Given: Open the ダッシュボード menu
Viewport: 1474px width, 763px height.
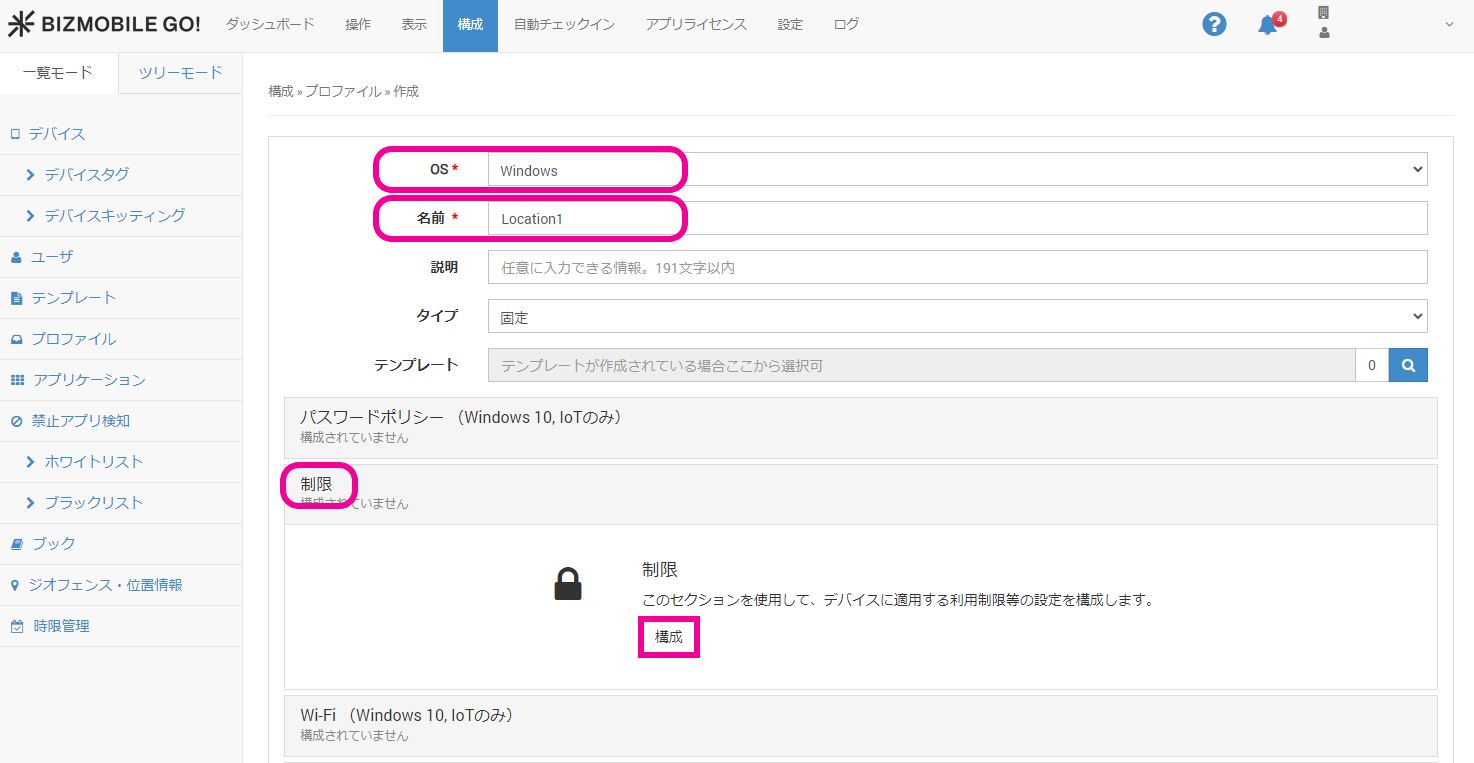Looking at the screenshot, I should 269,25.
